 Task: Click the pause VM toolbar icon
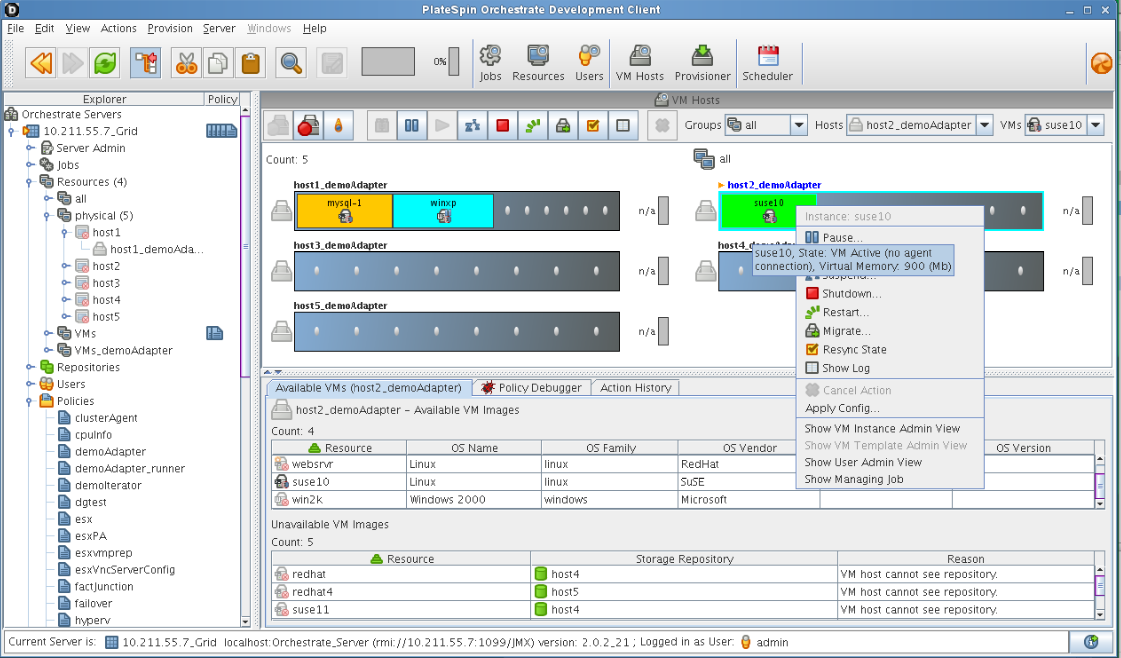pos(410,126)
